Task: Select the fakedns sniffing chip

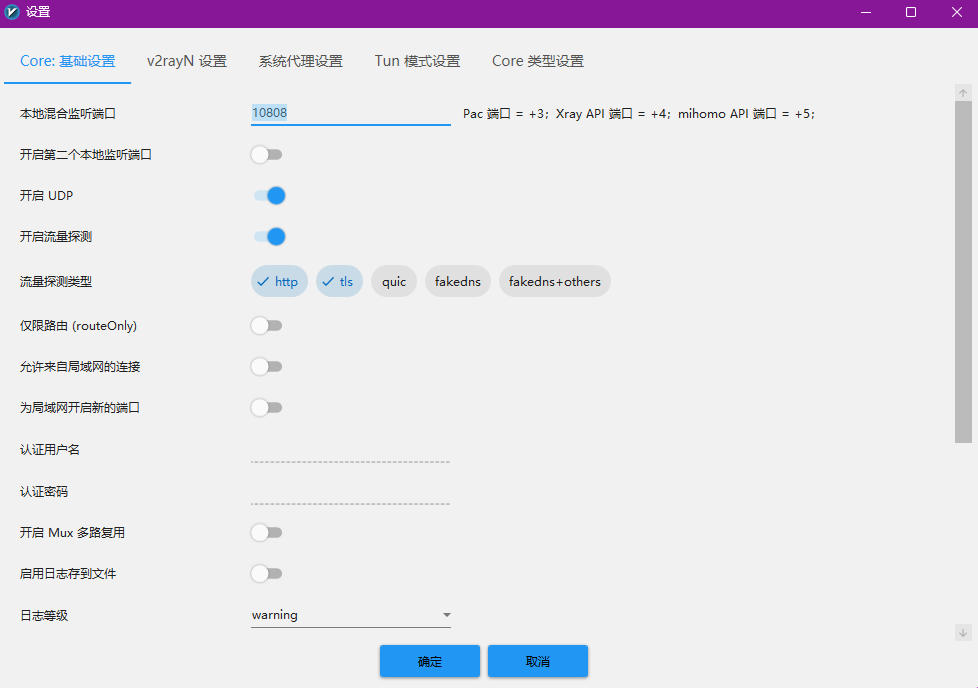Action: point(458,281)
